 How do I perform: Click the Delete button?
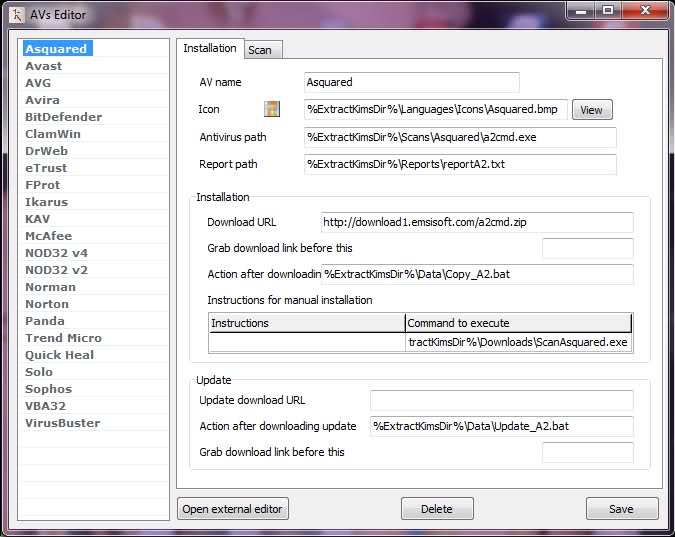[437, 509]
